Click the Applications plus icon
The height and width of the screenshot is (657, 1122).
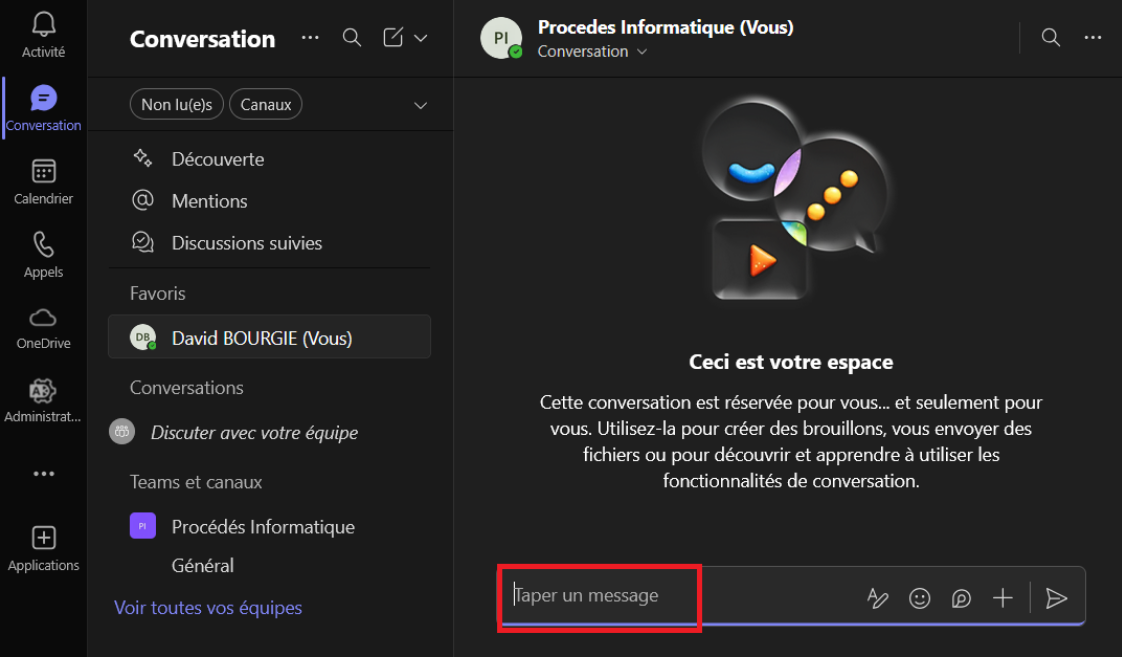coord(43,538)
